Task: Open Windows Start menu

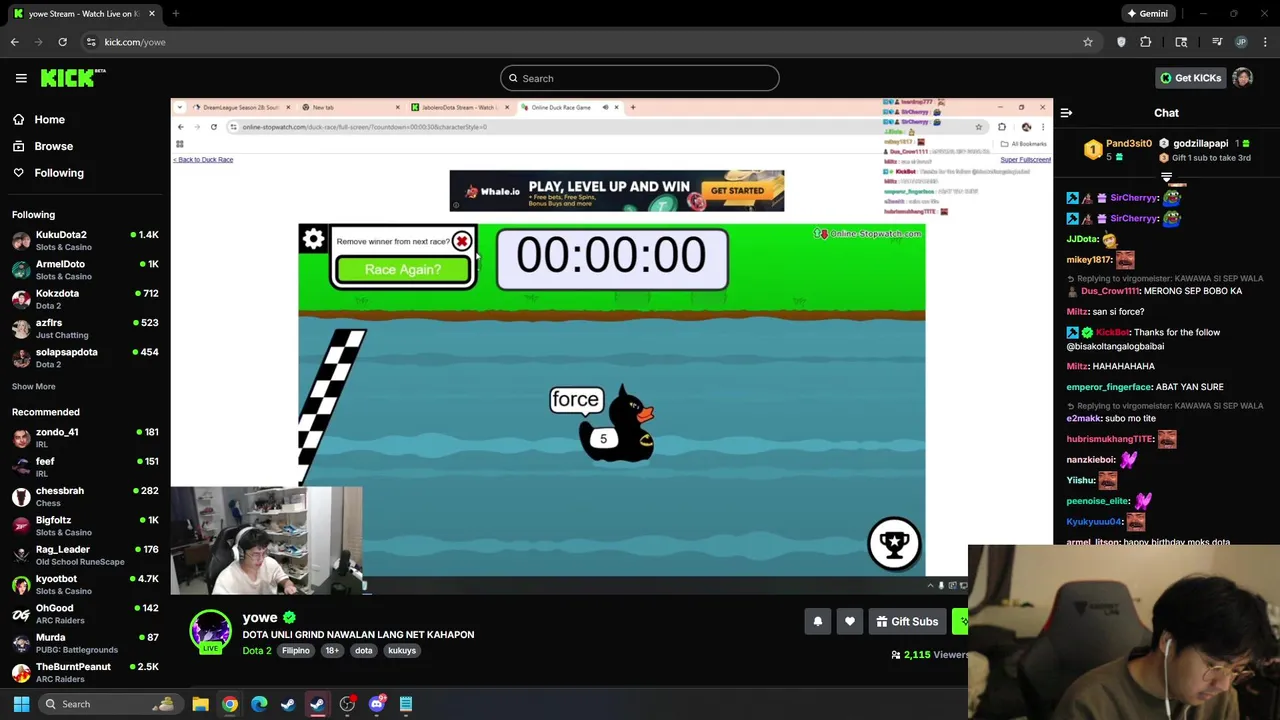Action: click(21, 704)
